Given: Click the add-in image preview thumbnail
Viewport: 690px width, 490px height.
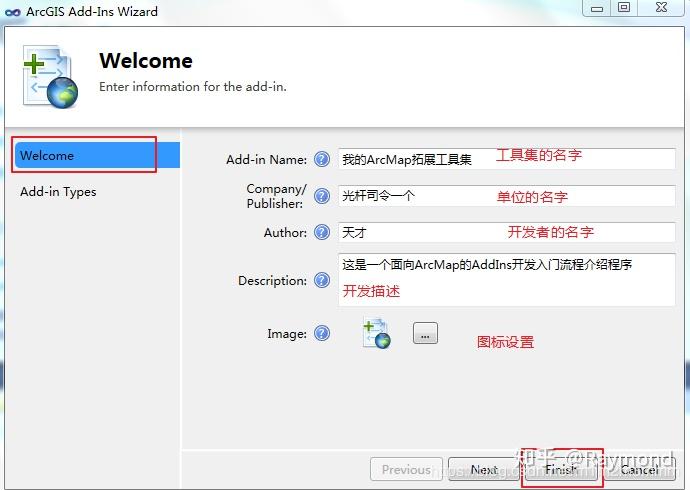Looking at the screenshot, I should (x=376, y=333).
